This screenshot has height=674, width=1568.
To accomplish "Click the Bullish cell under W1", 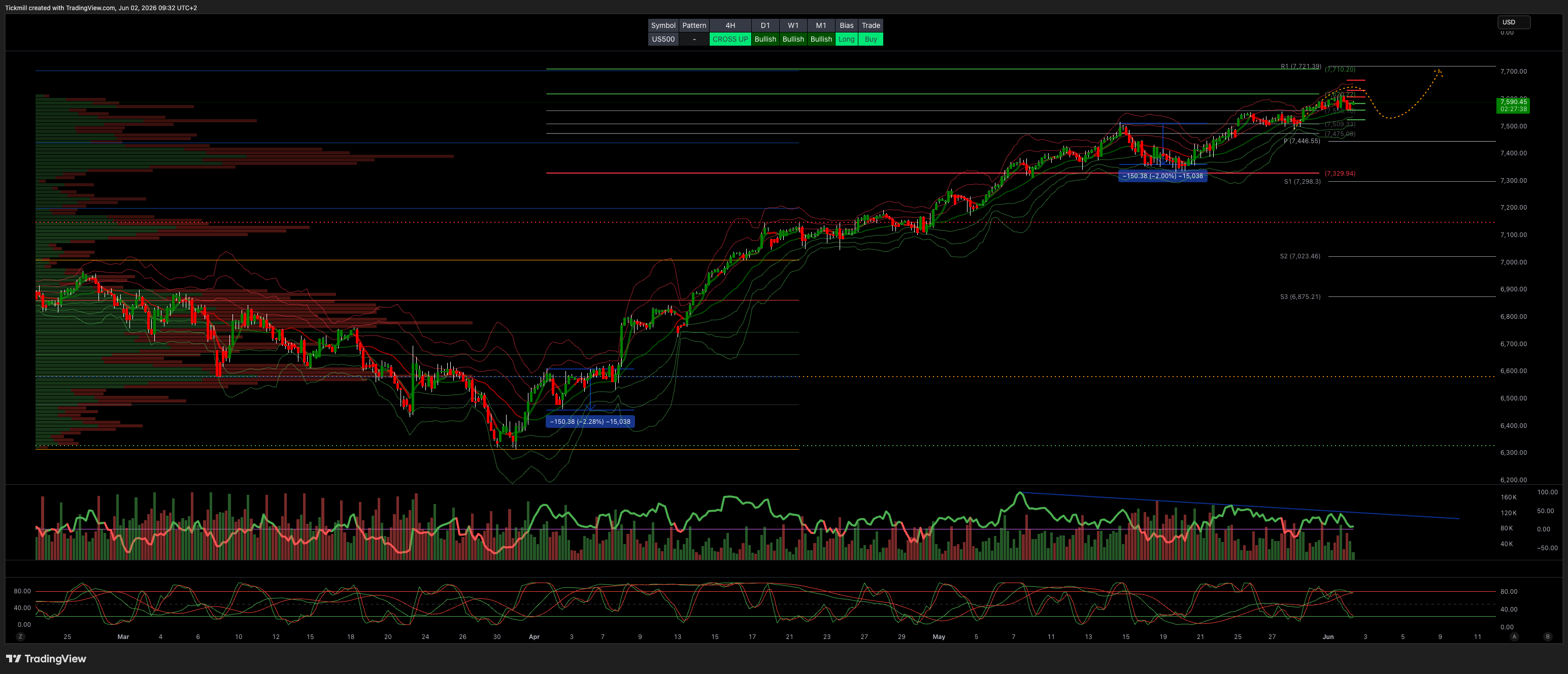I will [793, 39].
